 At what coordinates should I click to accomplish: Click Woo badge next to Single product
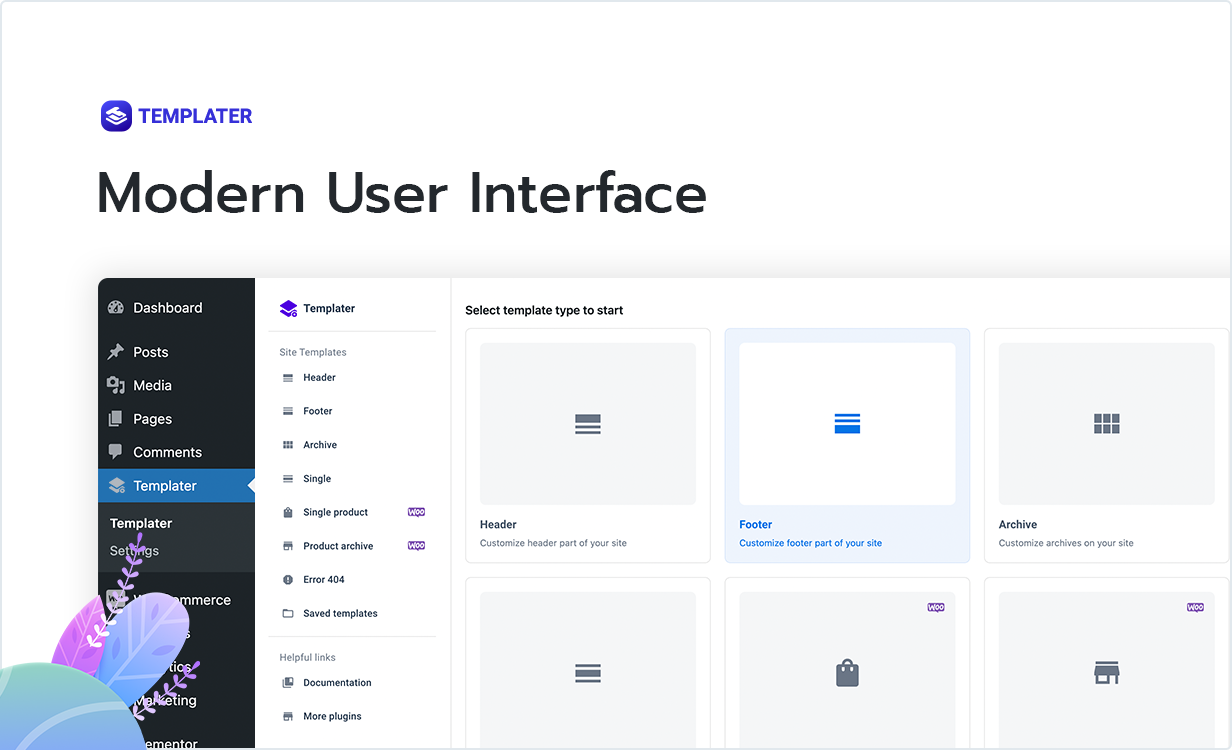pos(416,512)
